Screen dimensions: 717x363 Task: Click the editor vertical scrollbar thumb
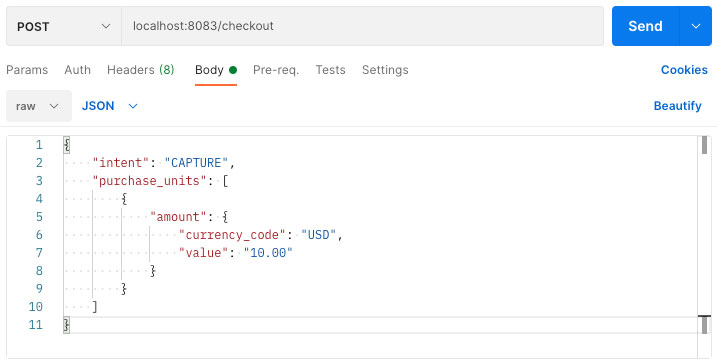tap(704, 145)
